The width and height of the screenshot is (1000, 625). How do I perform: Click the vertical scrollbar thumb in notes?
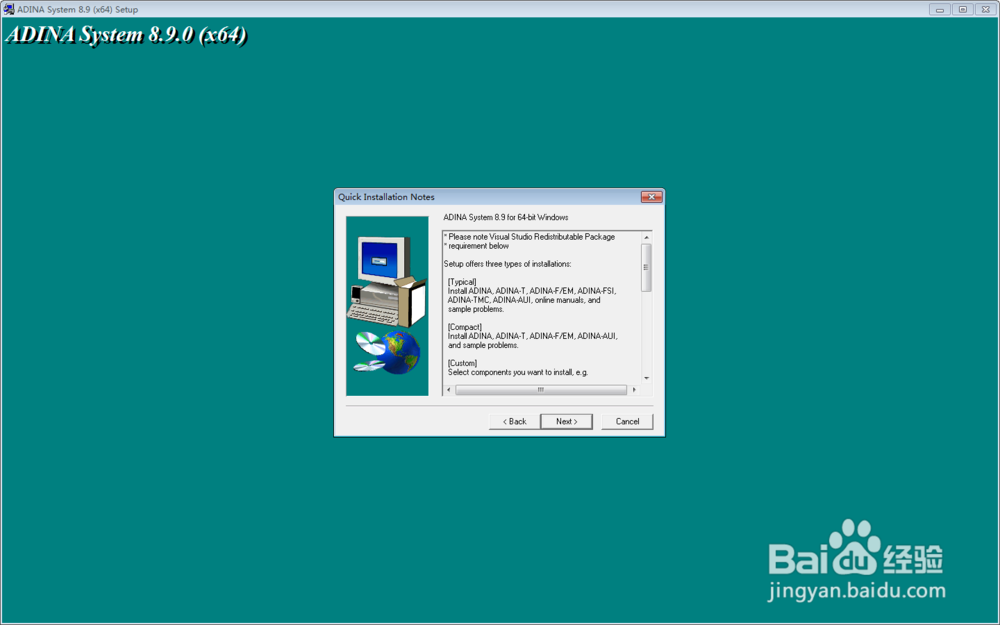(646, 267)
